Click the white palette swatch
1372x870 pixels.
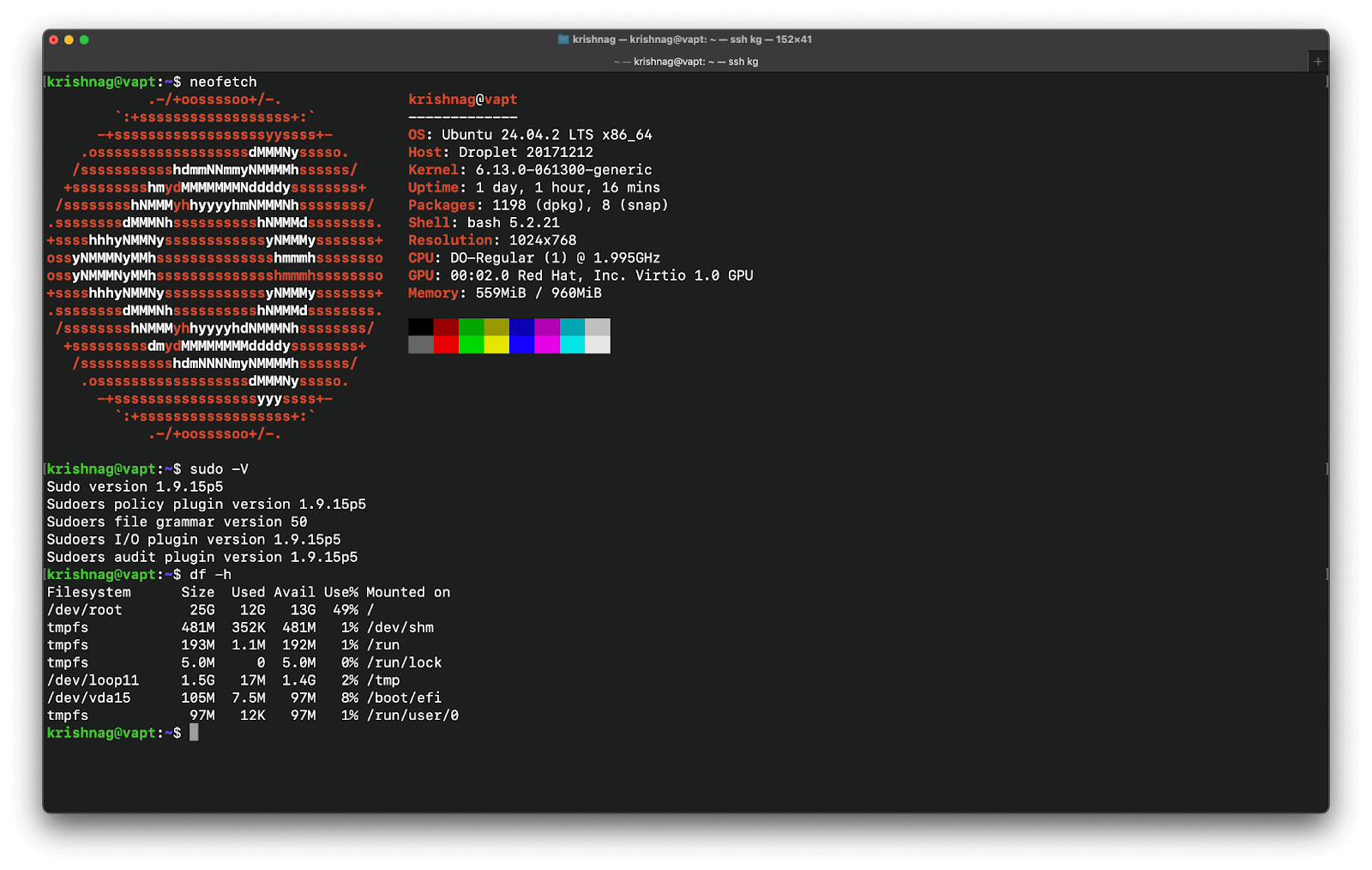598,344
